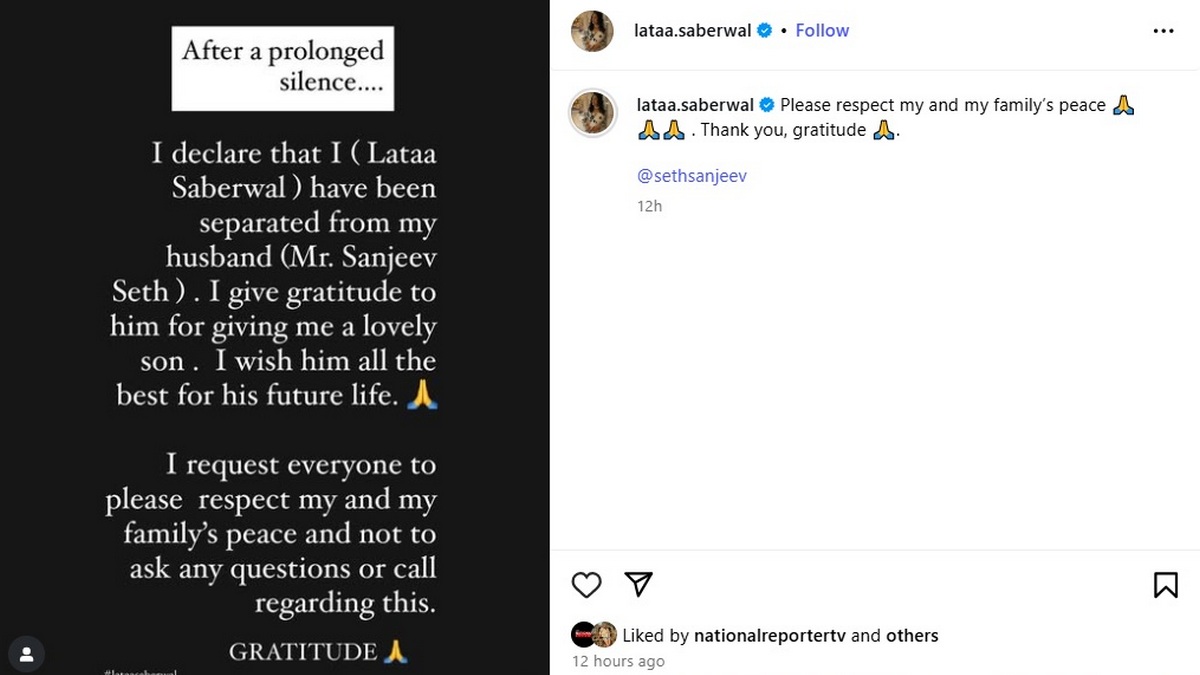Open the header profile picture of lataa.saberwal
Screen dimensions: 1200x675
point(592,31)
